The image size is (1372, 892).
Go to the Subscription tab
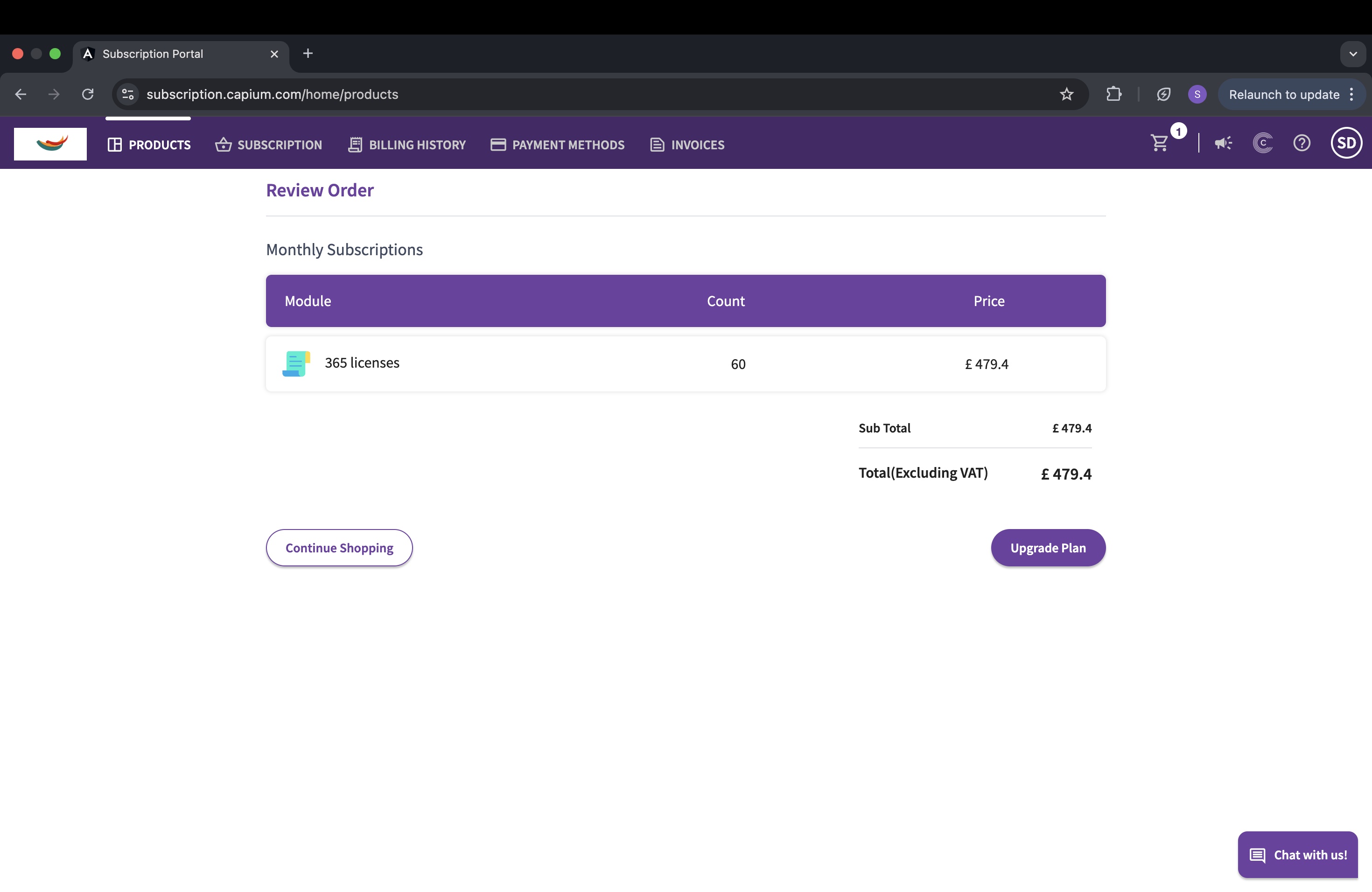click(269, 145)
